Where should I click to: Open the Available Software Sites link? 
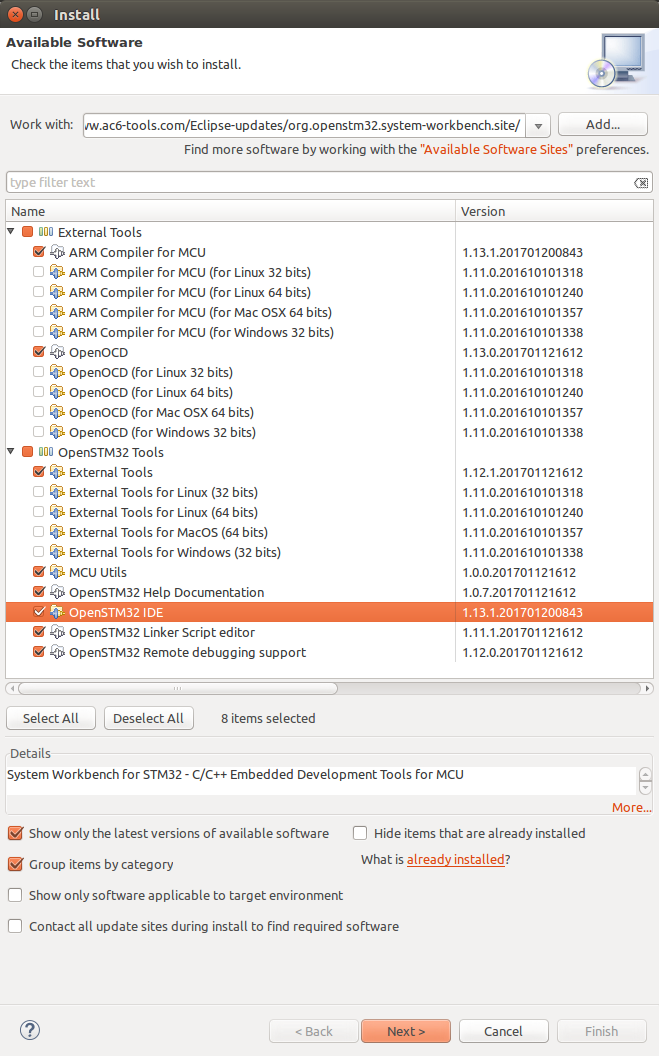pos(496,149)
